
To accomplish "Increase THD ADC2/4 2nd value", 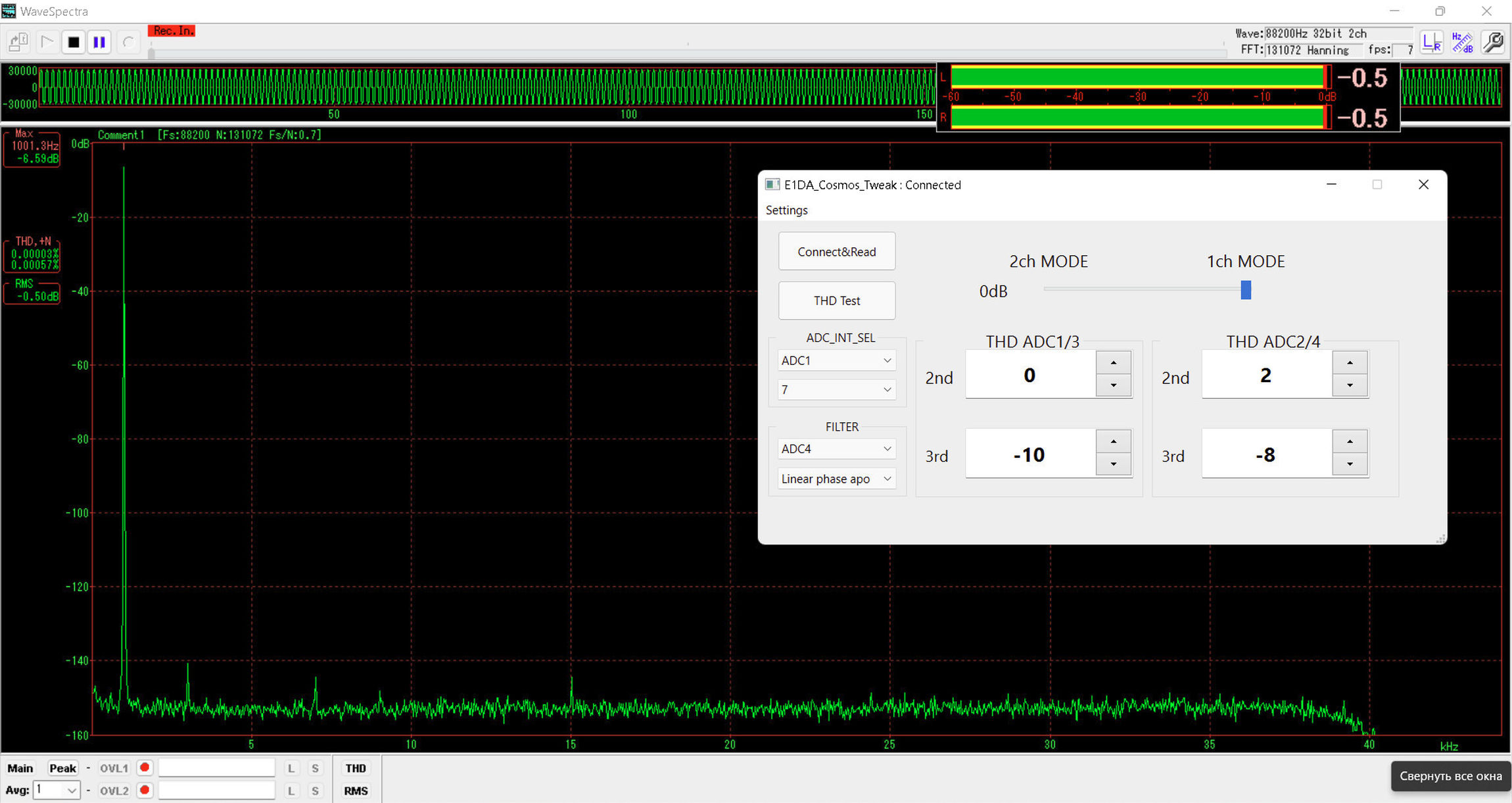I will coord(1350,362).
